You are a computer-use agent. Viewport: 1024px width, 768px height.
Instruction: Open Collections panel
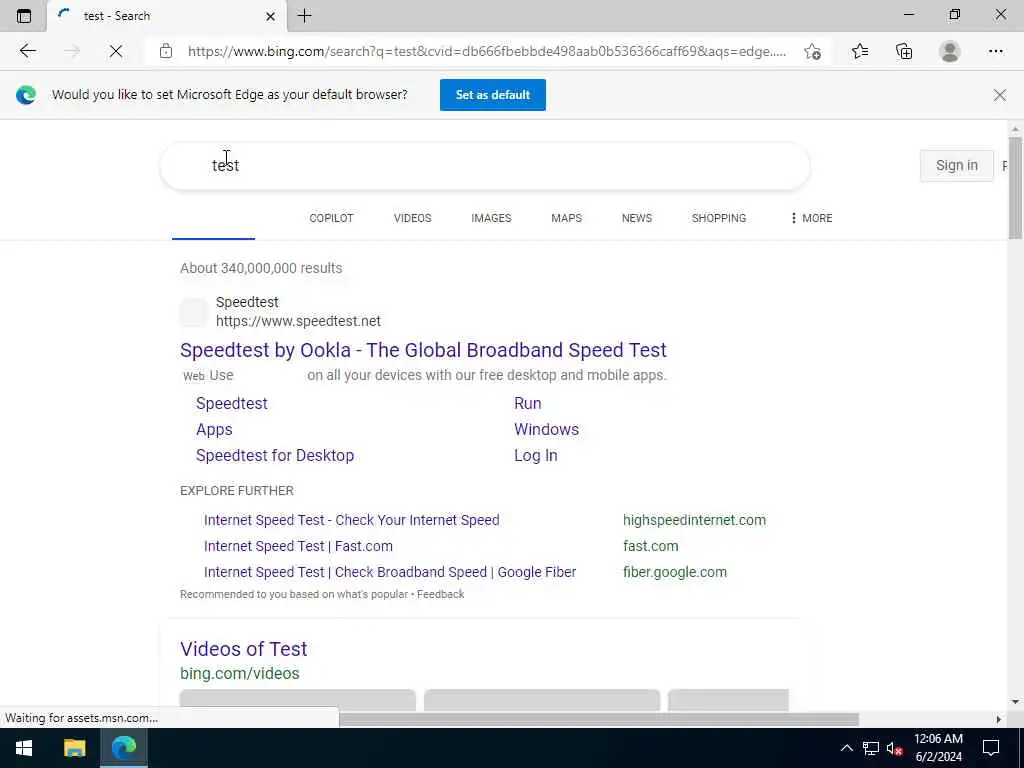pyautogui.click(x=904, y=51)
